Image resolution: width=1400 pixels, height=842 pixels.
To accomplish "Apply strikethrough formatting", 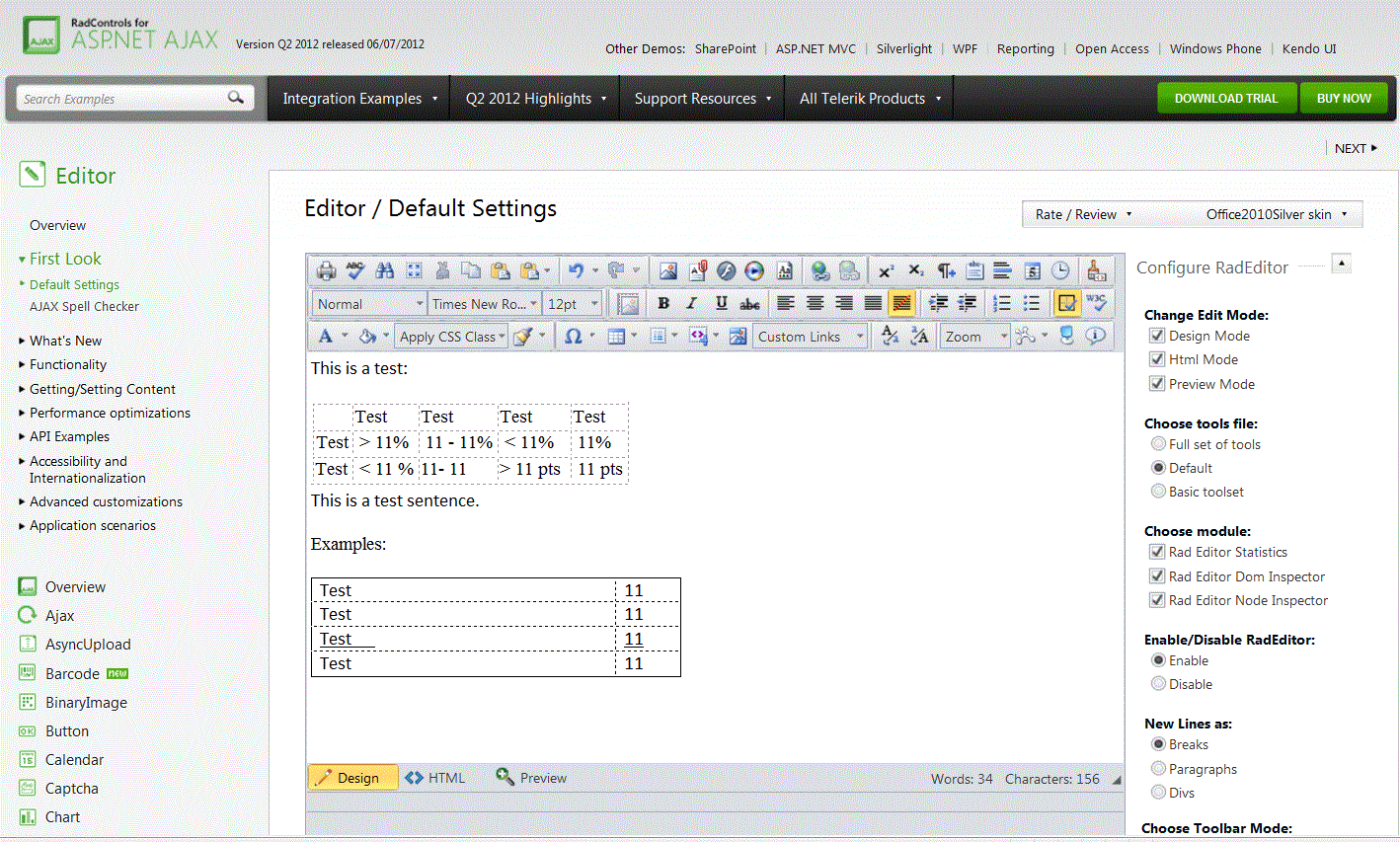I will pos(750,303).
